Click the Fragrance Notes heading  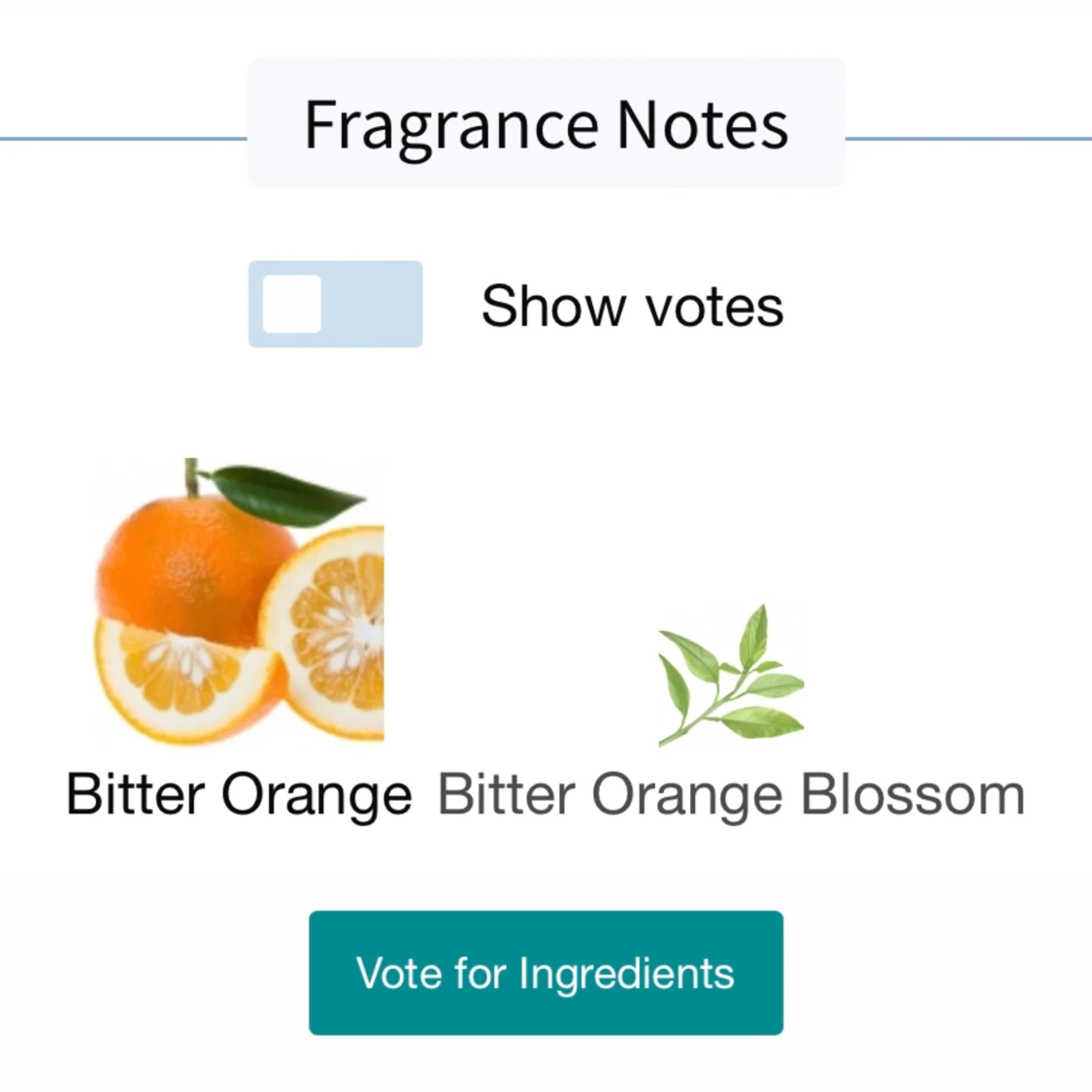coord(546,124)
